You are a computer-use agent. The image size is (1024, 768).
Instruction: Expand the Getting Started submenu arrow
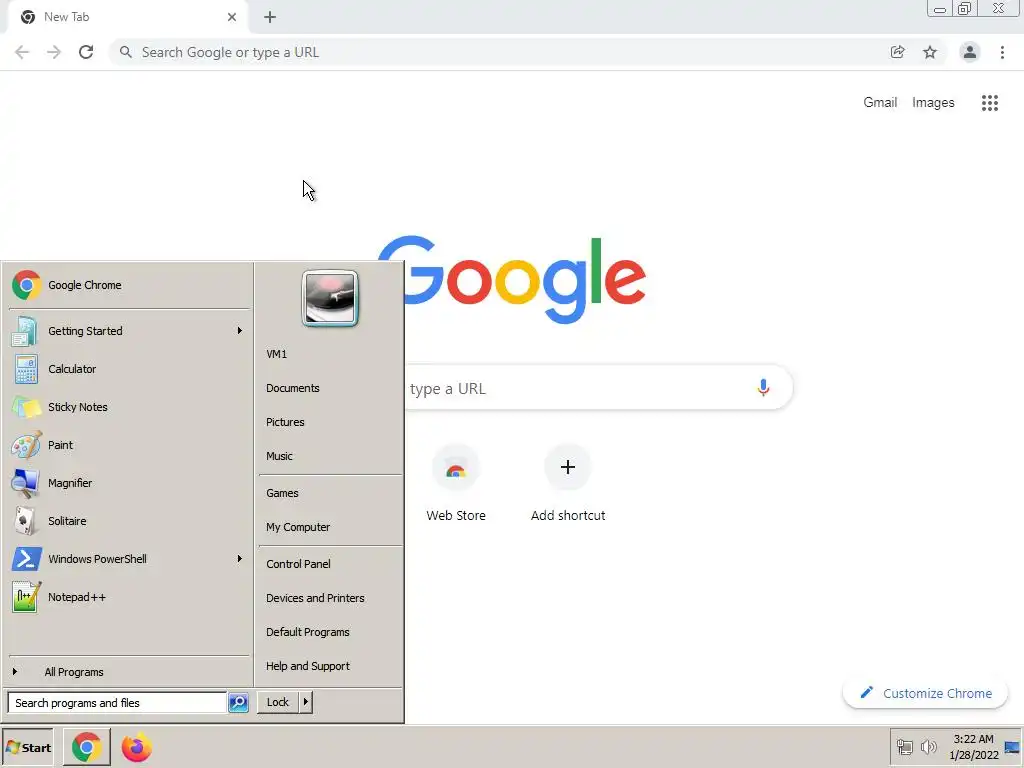pyautogui.click(x=240, y=331)
